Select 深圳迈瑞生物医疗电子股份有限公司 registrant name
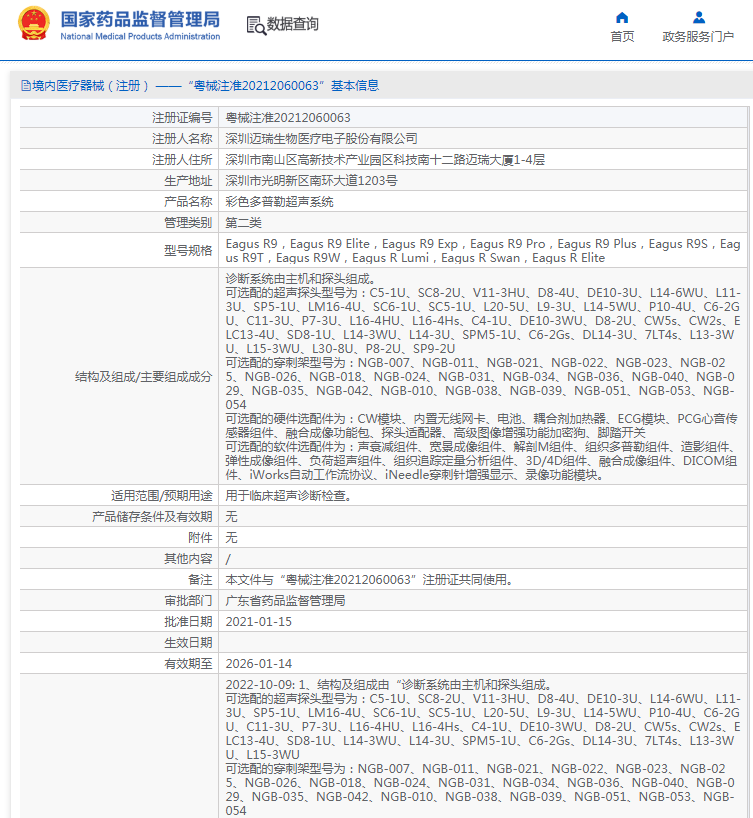 click(x=321, y=139)
